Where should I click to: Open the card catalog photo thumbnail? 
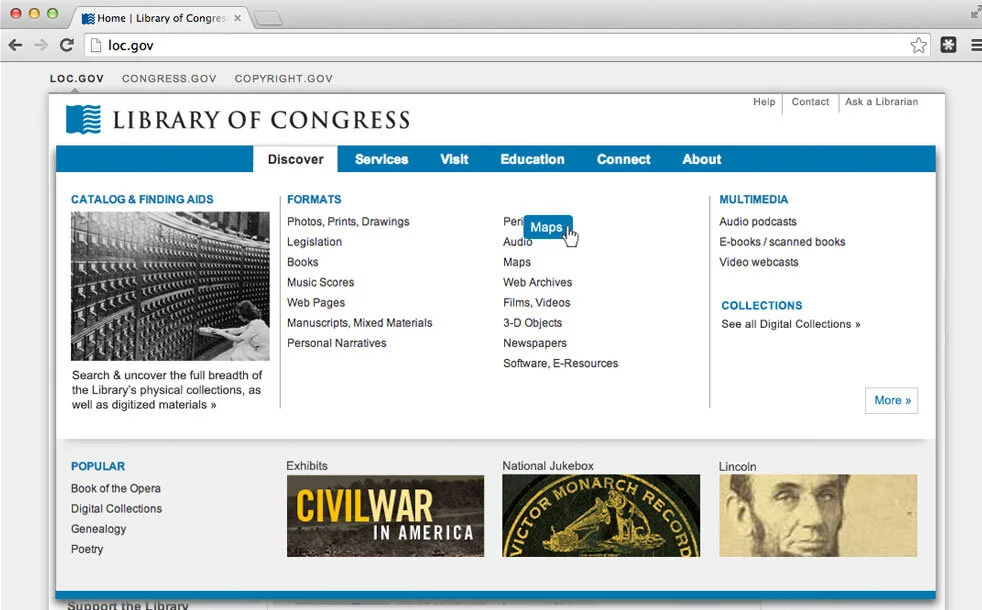tap(170, 286)
